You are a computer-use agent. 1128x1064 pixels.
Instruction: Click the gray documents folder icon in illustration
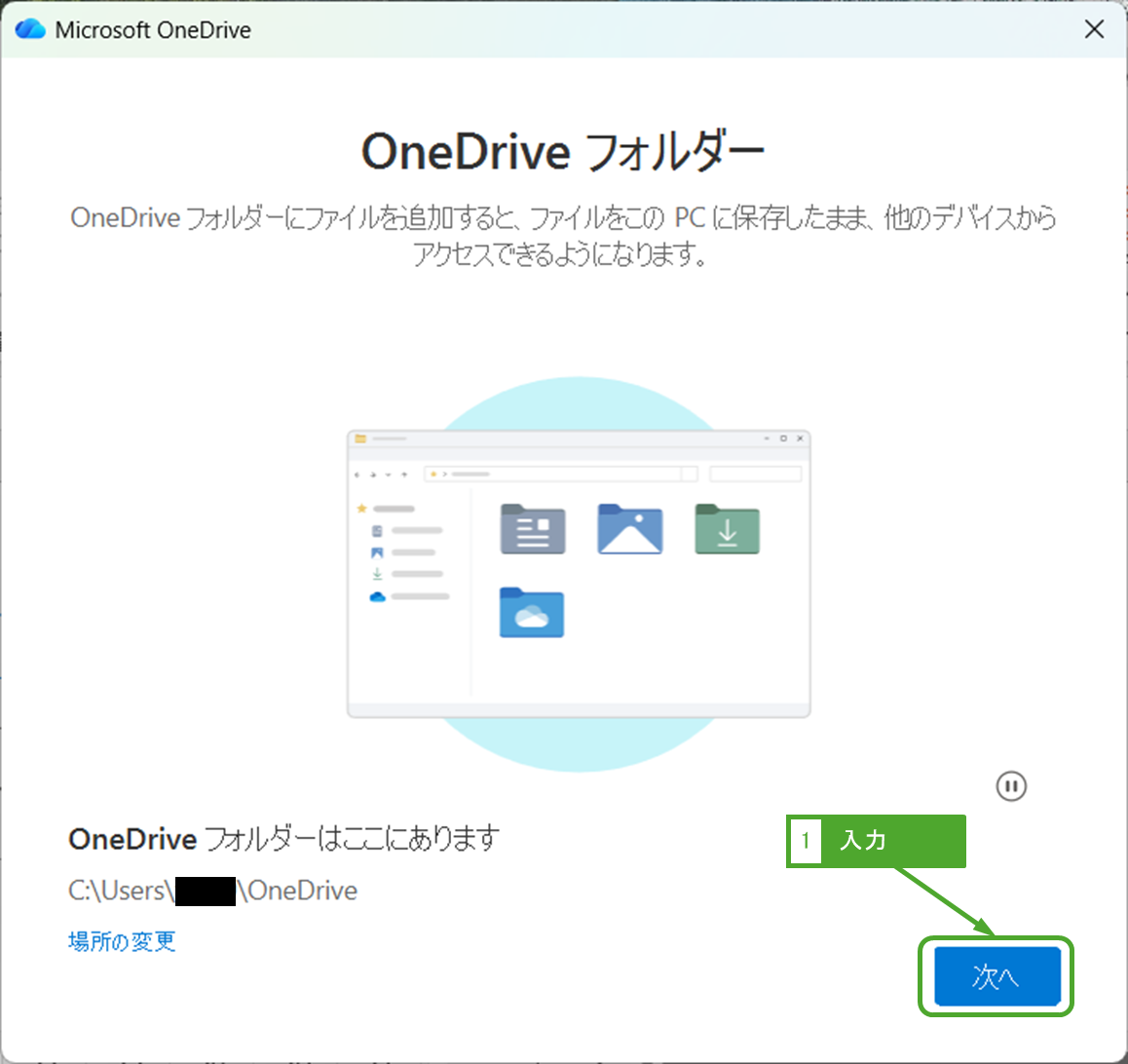(532, 529)
